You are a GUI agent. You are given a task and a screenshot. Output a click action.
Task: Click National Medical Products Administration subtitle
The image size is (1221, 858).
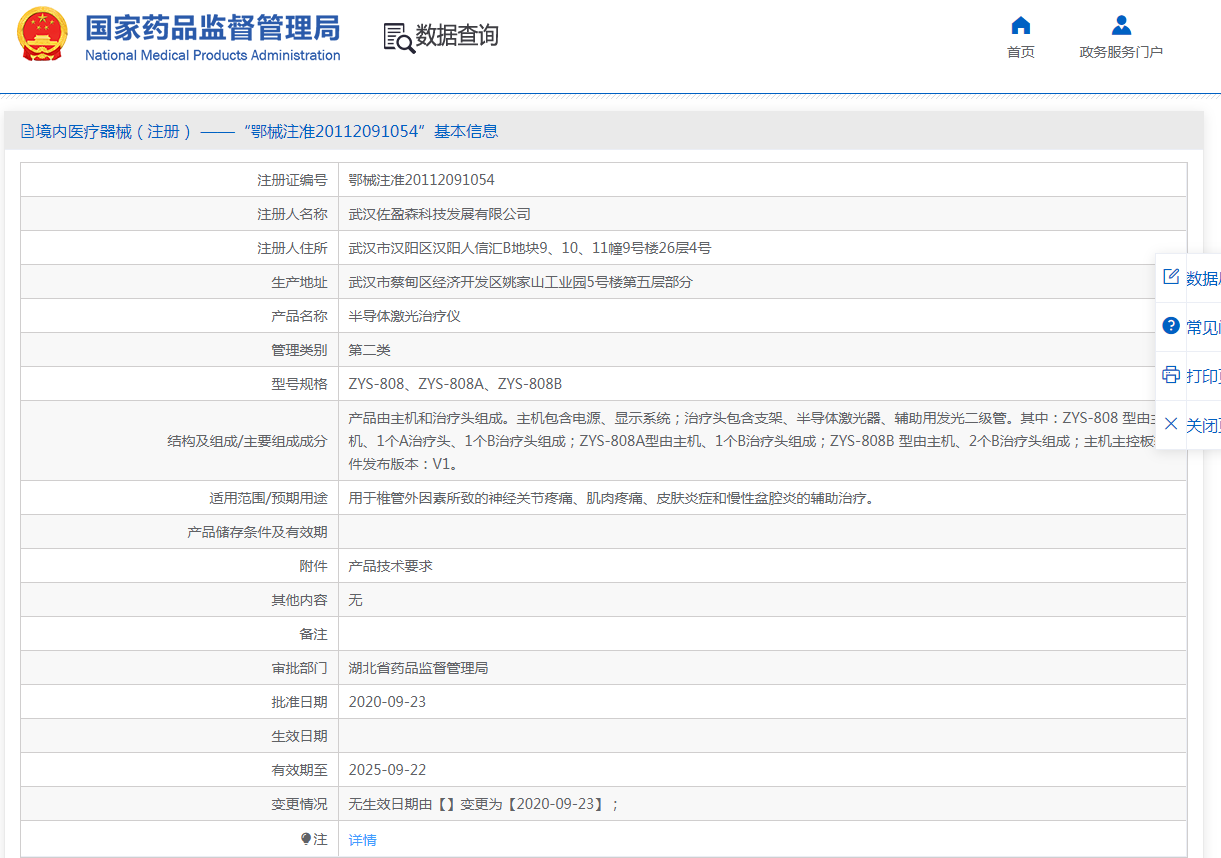point(213,55)
